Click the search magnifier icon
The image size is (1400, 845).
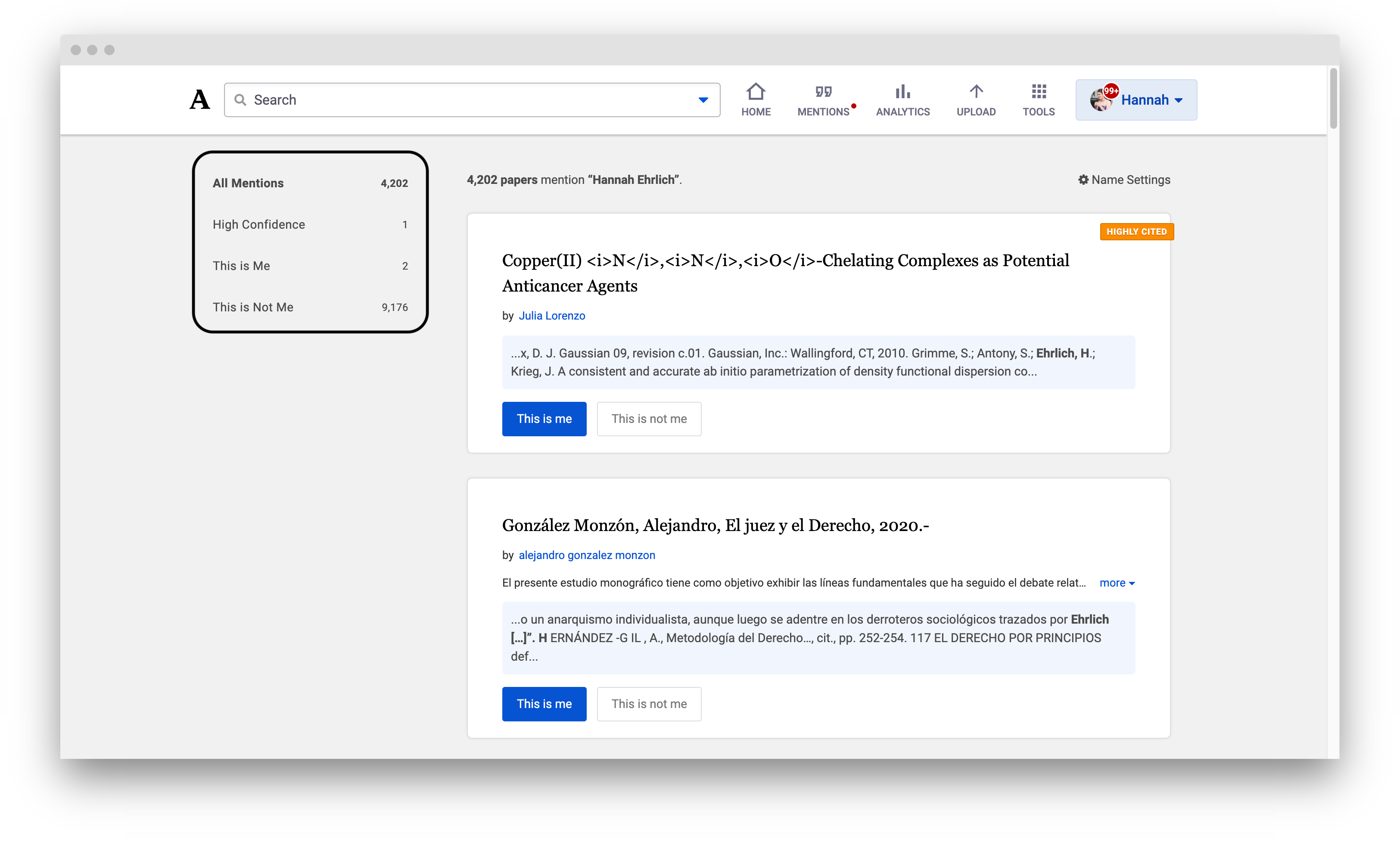(241, 99)
